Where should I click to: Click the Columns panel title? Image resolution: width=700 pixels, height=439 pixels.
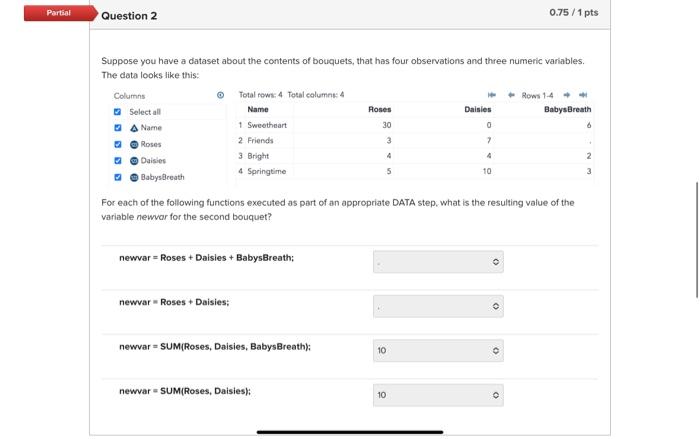pos(129,96)
